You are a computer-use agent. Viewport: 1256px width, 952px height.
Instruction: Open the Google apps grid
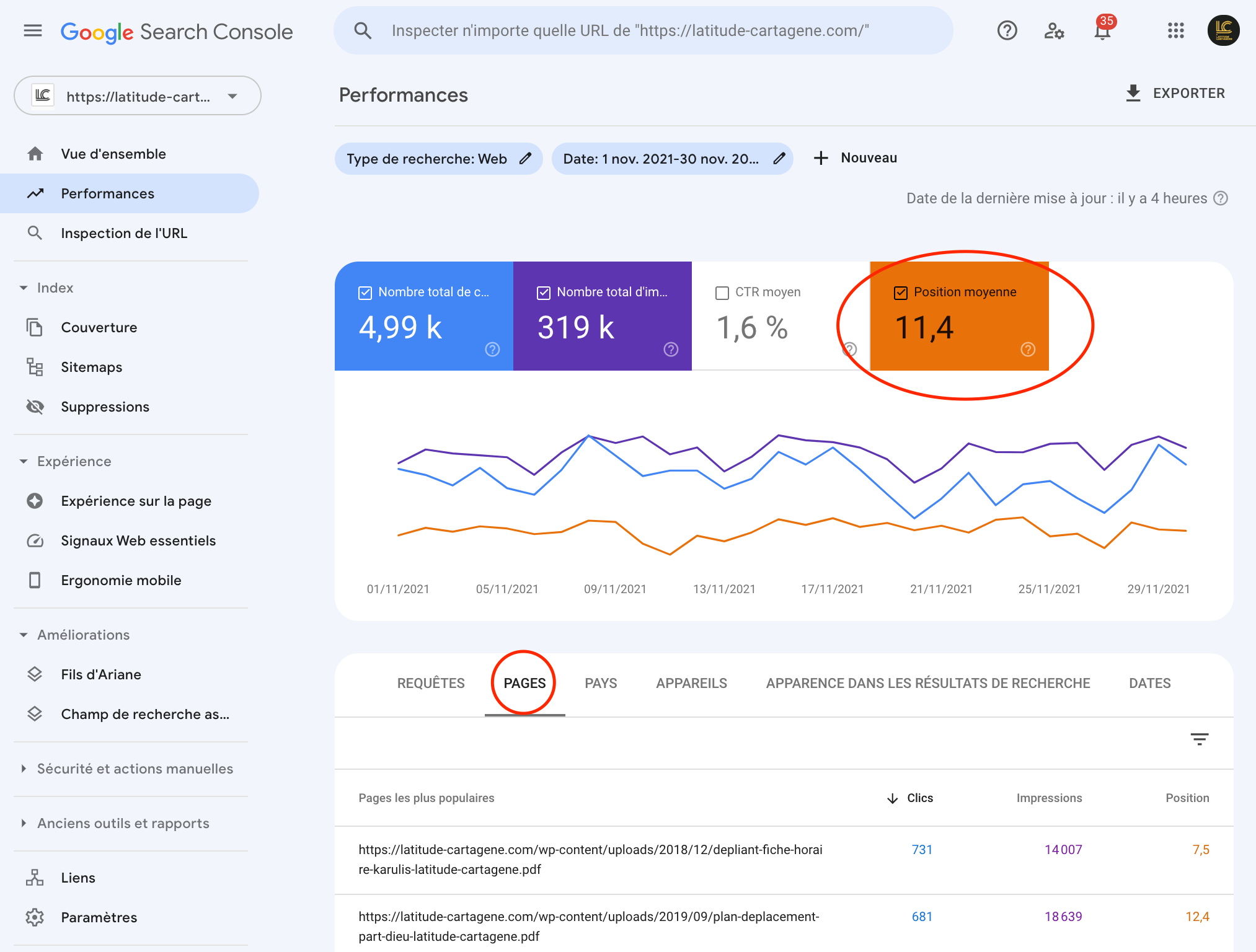pyautogui.click(x=1175, y=30)
